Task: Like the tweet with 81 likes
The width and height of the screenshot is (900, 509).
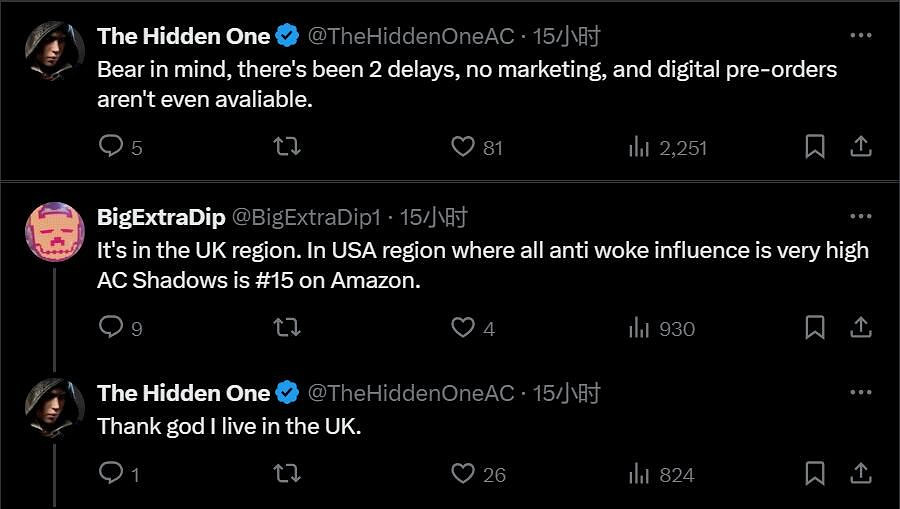Action: click(x=462, y=147)
